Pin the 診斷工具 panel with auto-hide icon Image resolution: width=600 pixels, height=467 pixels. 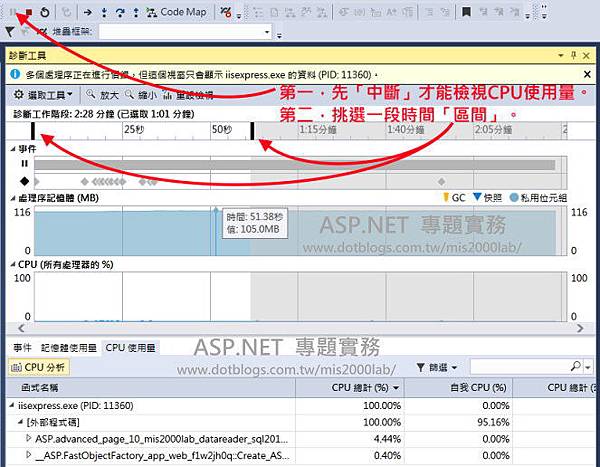coord(573,56)
